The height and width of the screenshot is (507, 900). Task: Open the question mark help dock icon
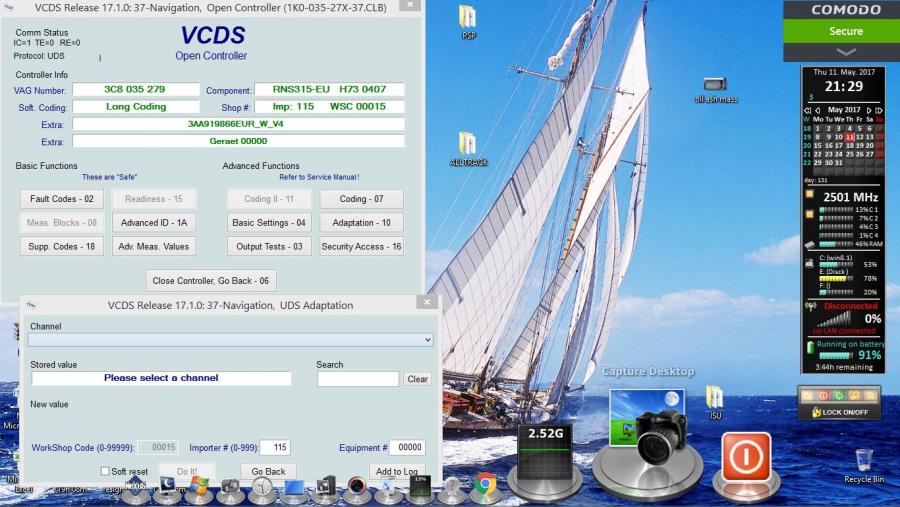(451, 488)
